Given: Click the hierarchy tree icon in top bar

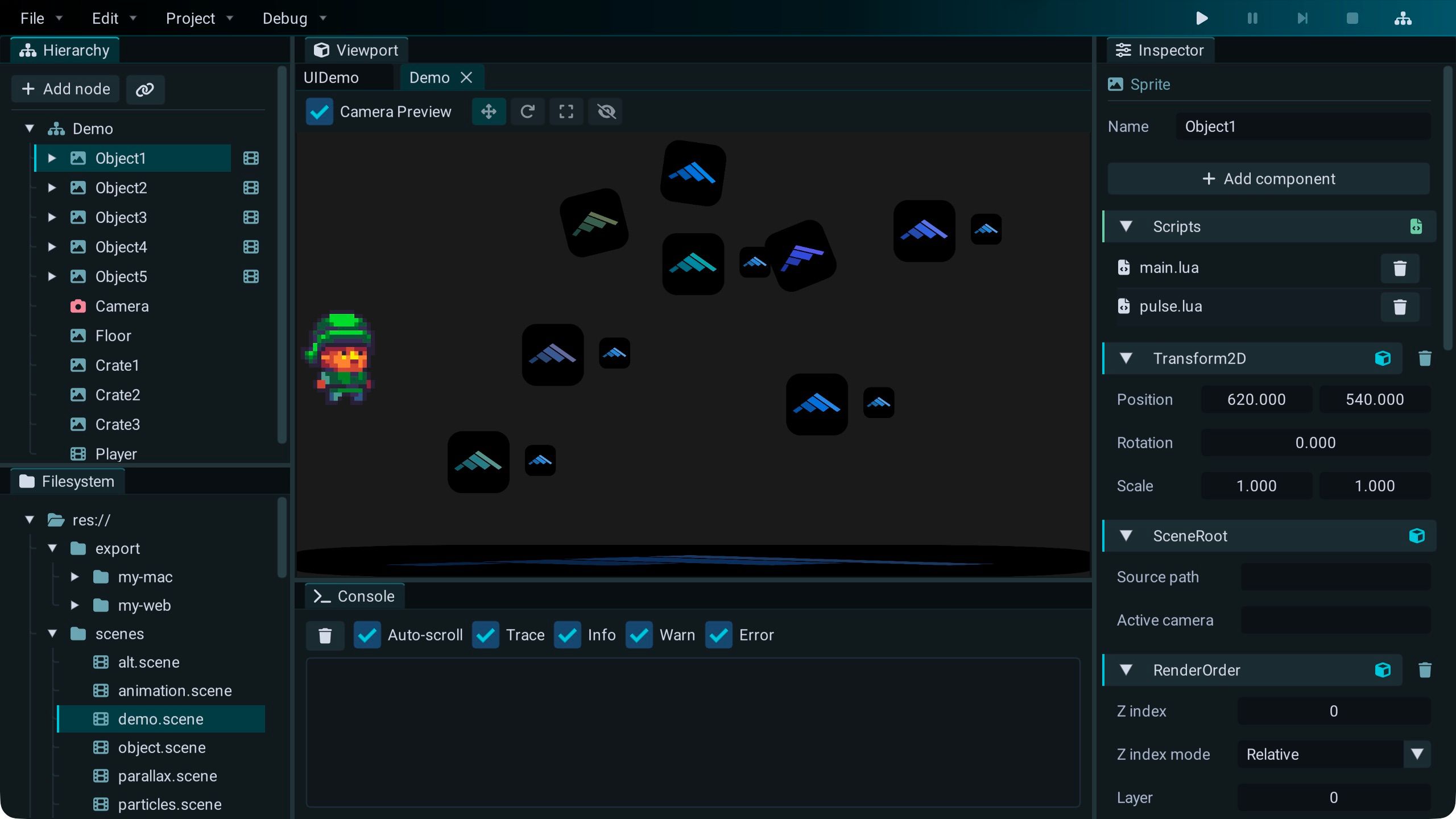Looking at the screenshot, I should pos(1403,18).
